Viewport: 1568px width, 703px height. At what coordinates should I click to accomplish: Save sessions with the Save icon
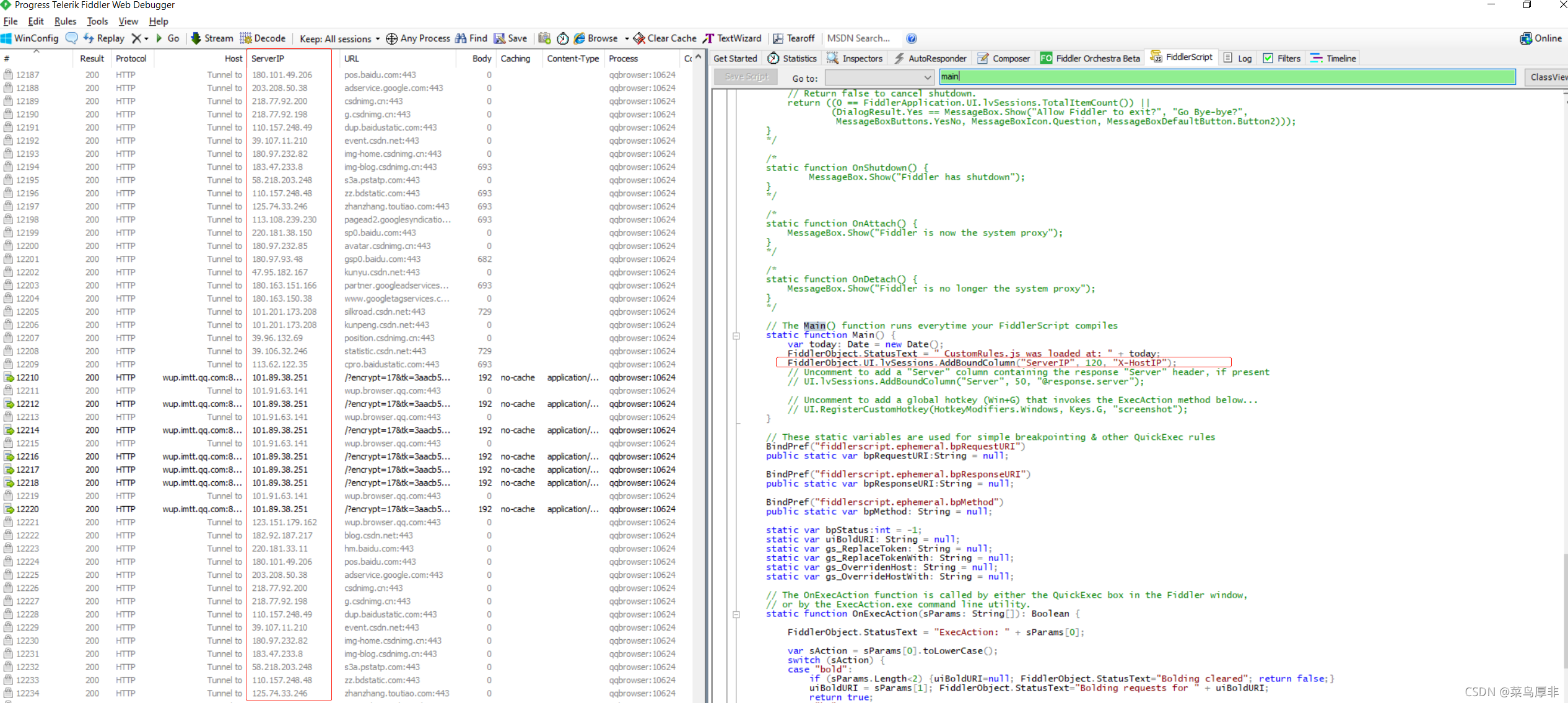coord(510,38)
